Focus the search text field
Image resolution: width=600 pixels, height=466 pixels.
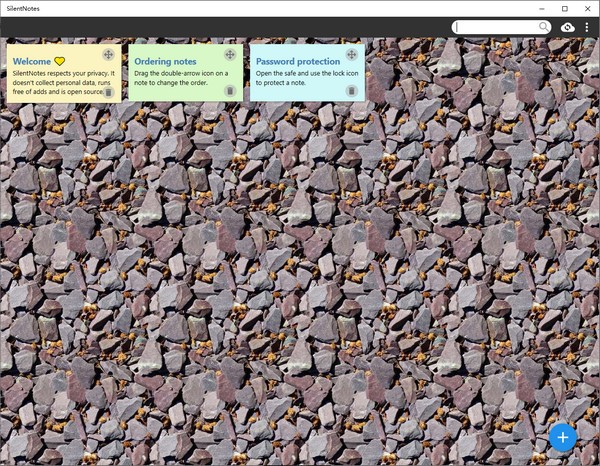coord(497,27)
